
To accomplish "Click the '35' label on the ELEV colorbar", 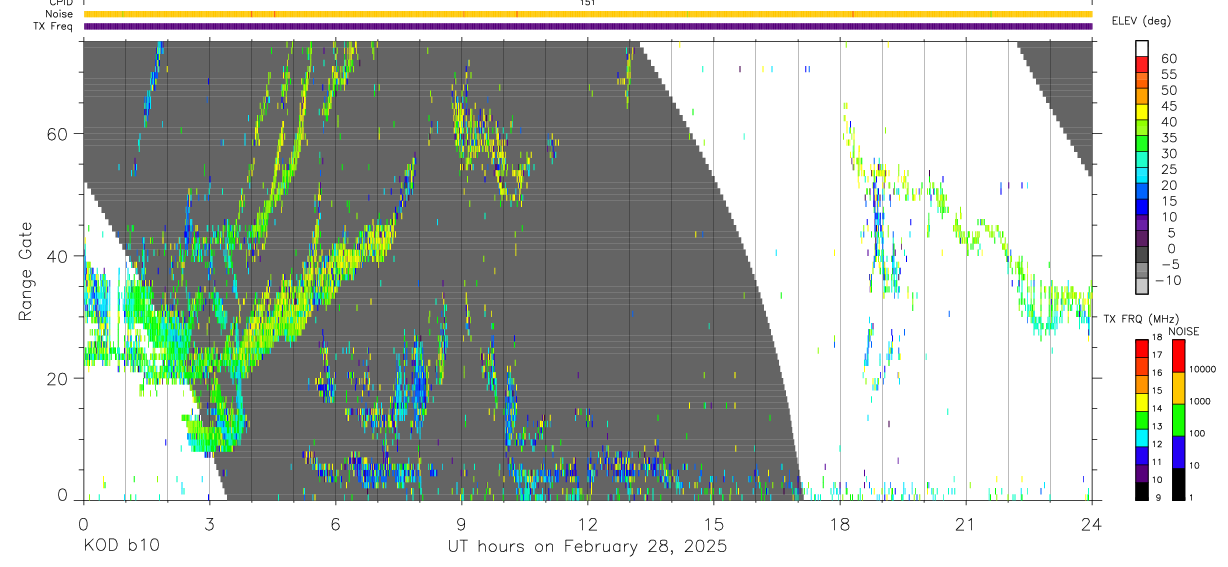I will click(1168, 138).
